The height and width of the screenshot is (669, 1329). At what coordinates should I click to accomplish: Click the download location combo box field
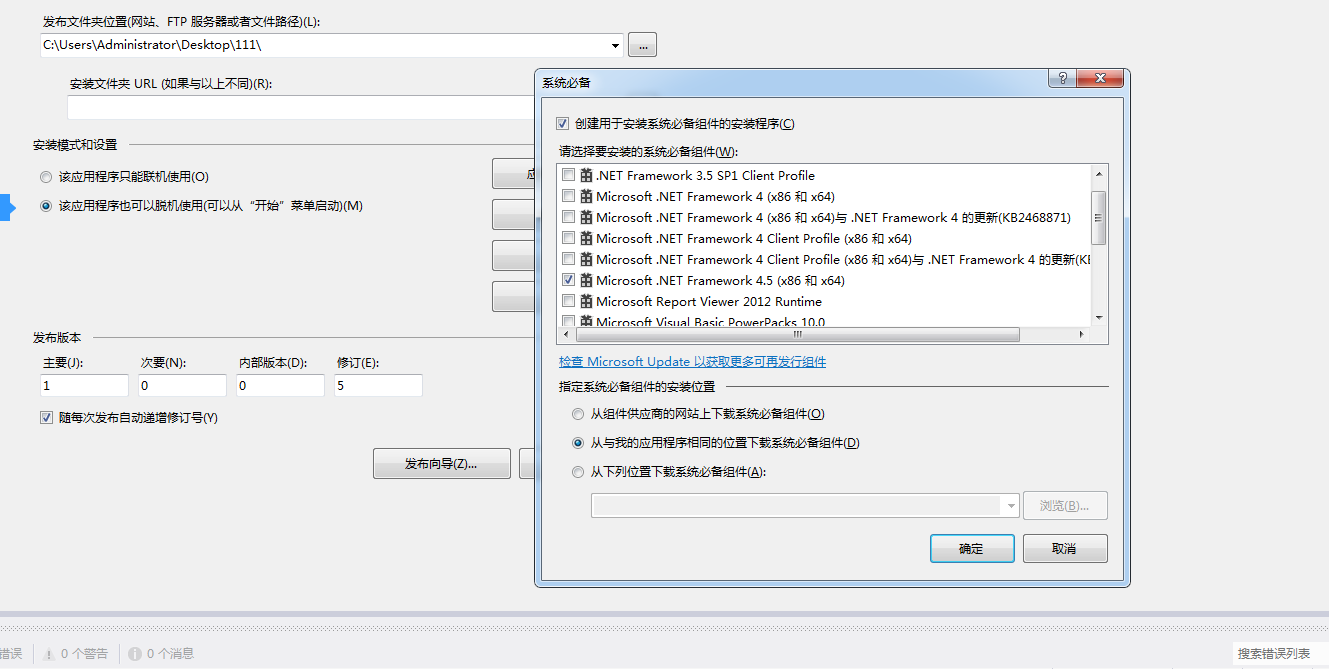coord(805,506)
